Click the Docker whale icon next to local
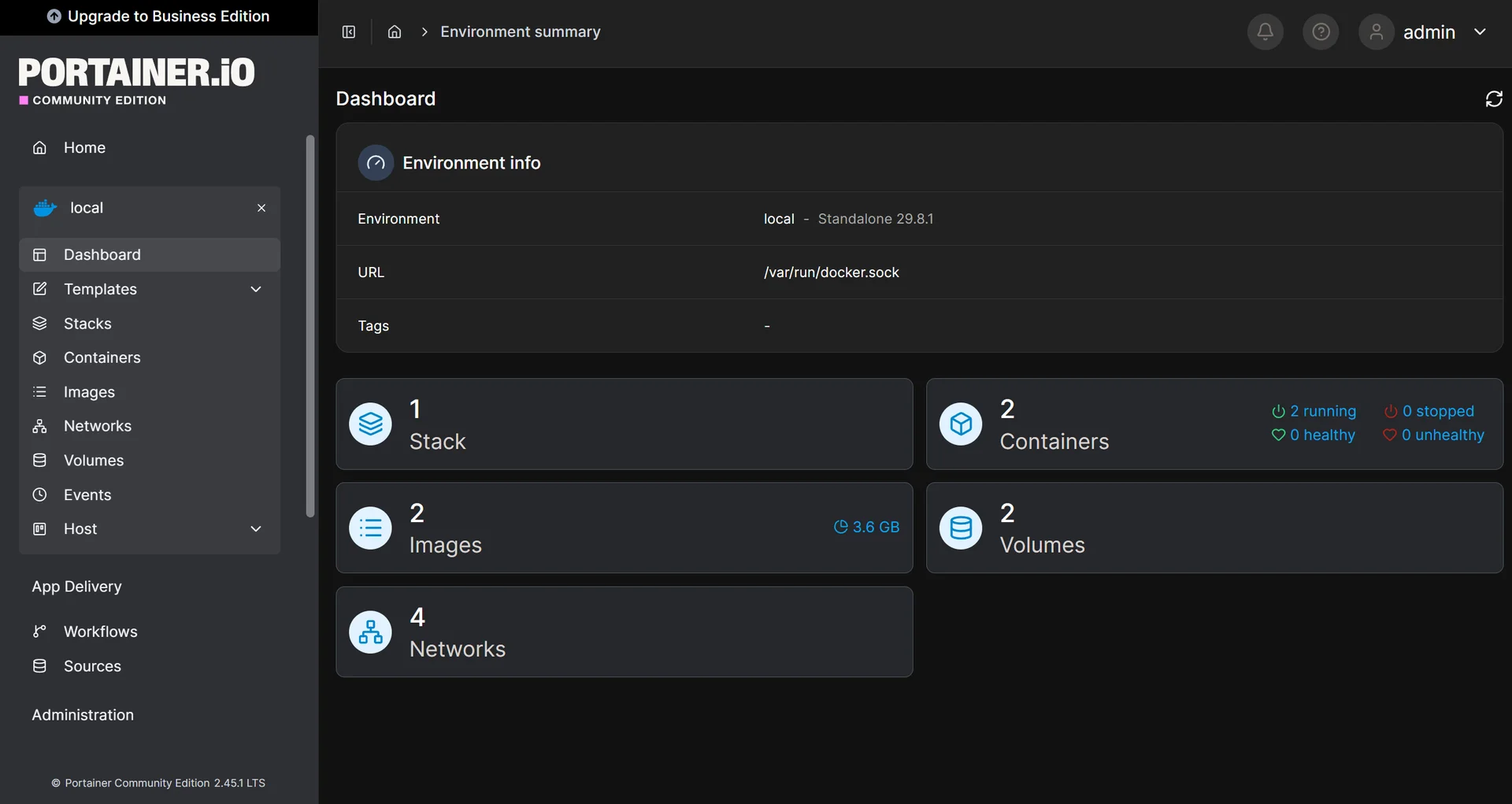This screenshot has height=804, width=1512. coord(45,208)
